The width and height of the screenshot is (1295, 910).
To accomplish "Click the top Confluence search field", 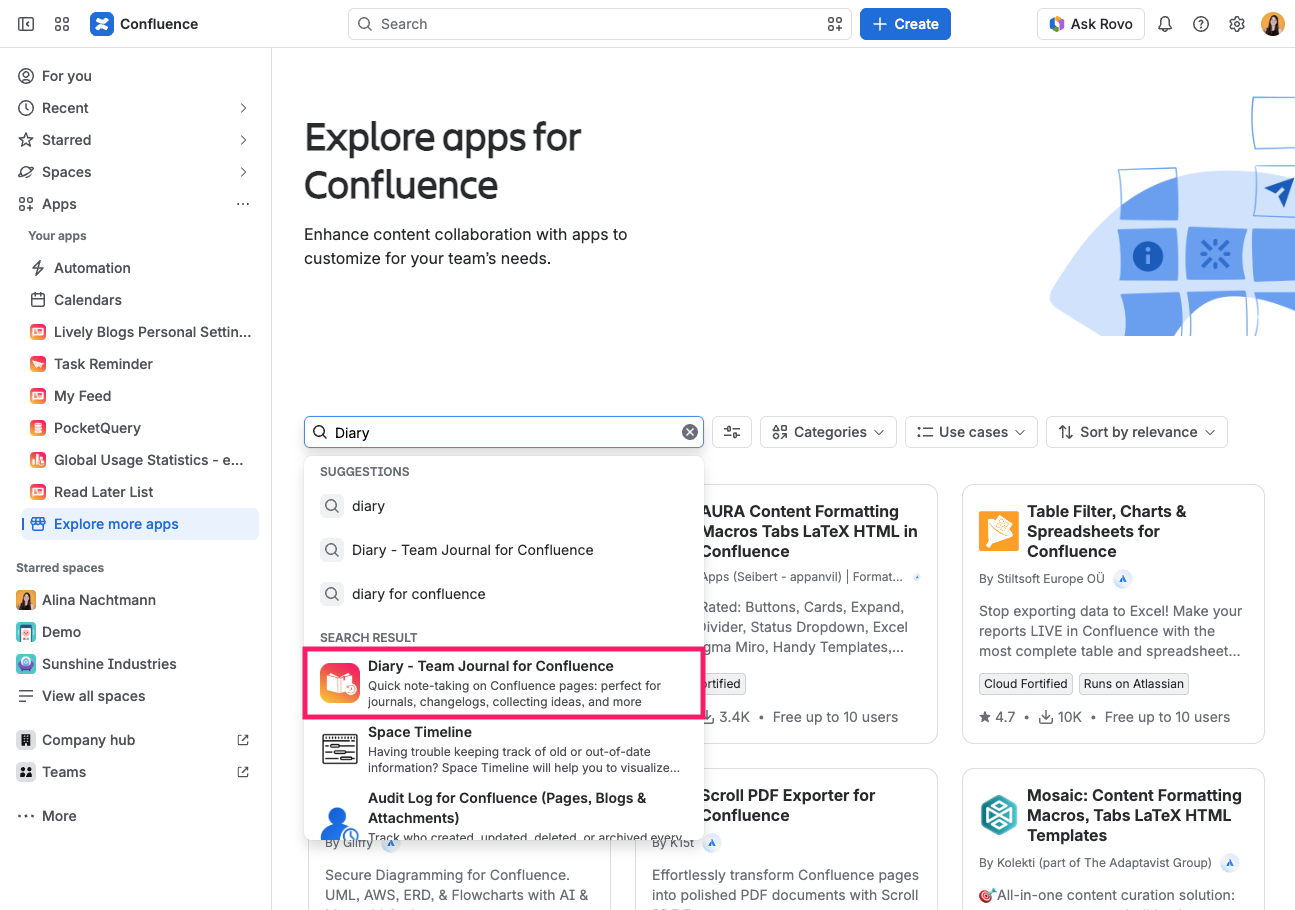I will click(x=600, y=24).
